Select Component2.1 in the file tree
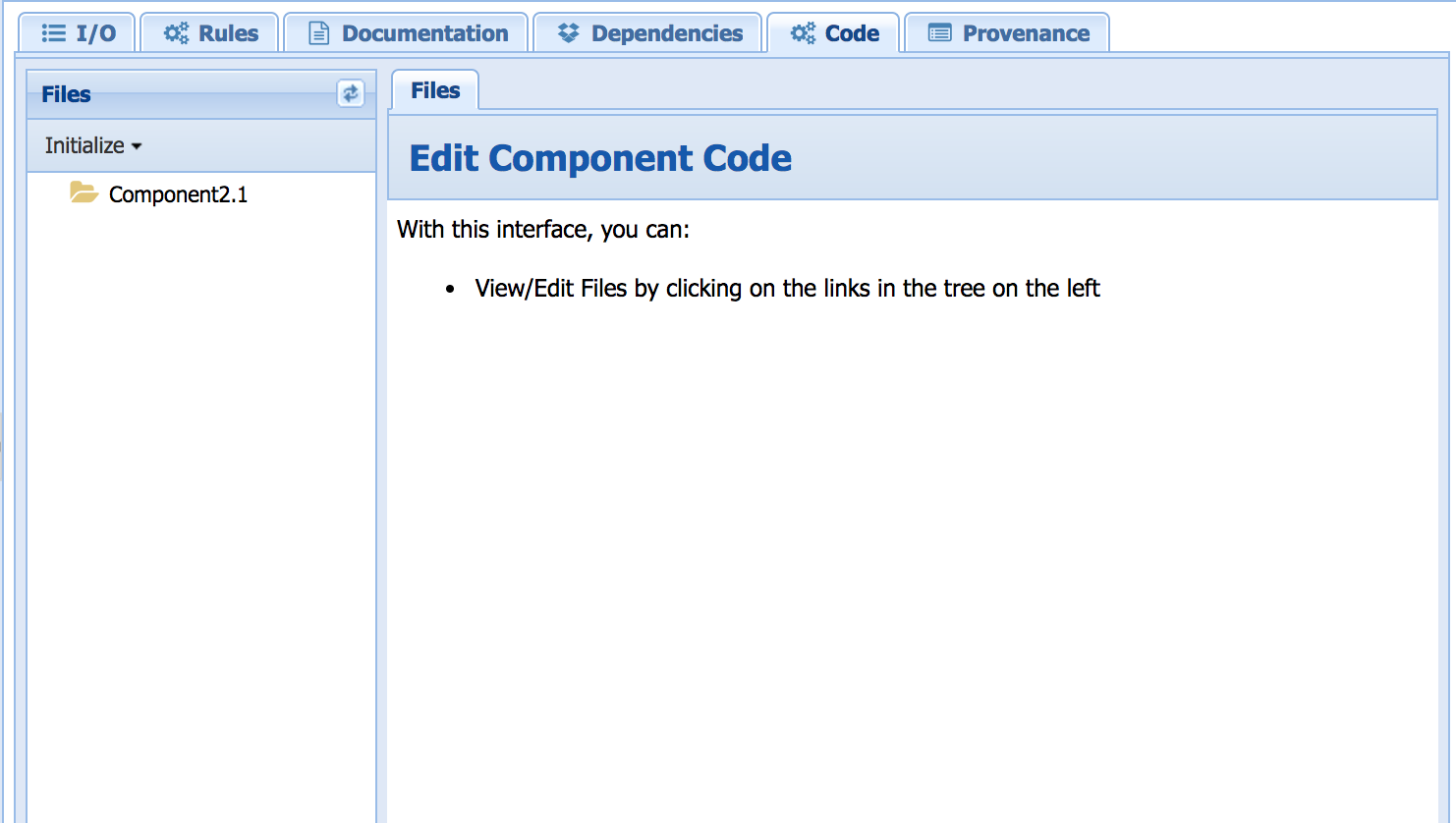 [178, 194]
